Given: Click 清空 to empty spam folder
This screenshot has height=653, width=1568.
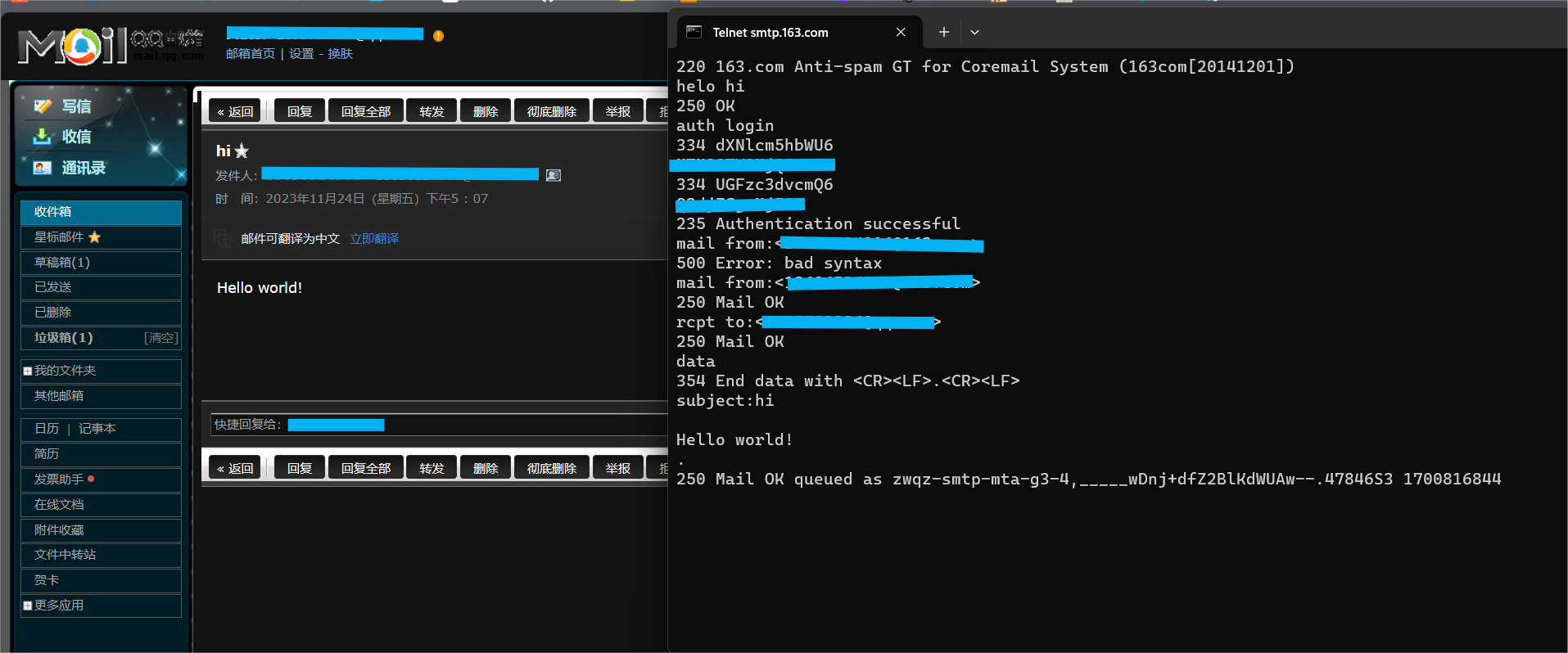Looking at the screenshot, I should (161, 338).
